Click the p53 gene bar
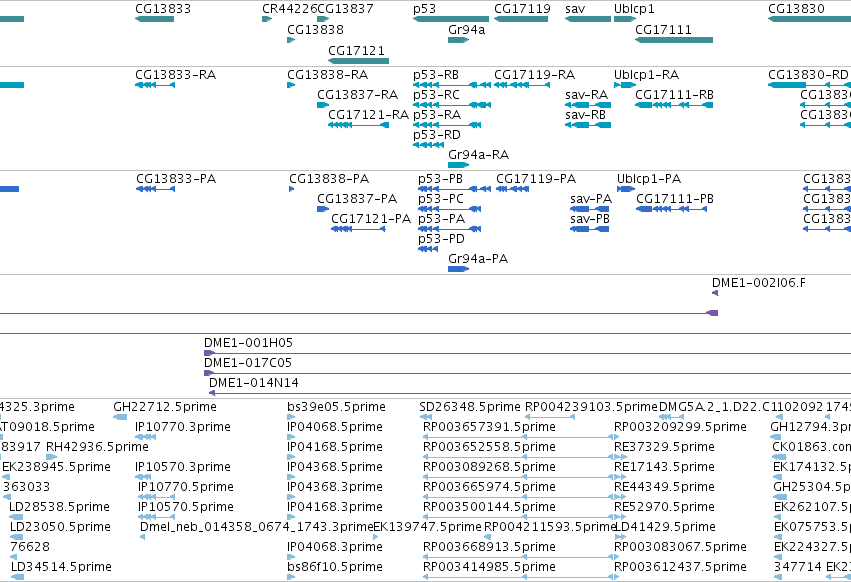The height and width of the screenshot is (582, 851). click(x=450, y=19)
